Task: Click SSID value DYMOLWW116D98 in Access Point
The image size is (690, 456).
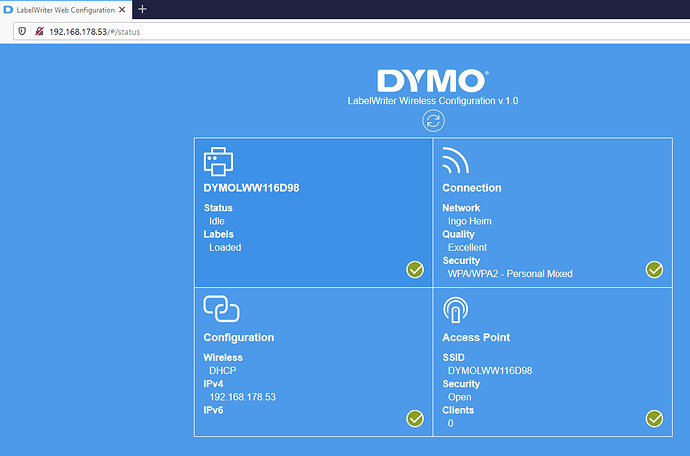Action: click(x=490, y=371)
